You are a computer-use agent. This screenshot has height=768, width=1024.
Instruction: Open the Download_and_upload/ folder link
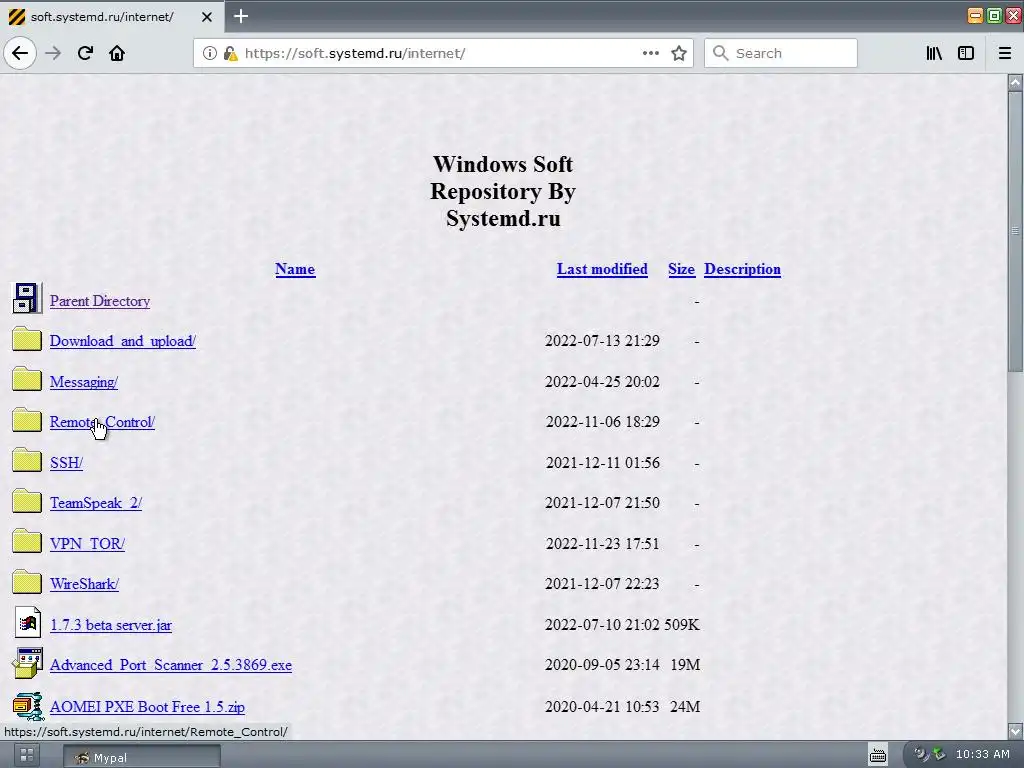(x=123, y=341)
